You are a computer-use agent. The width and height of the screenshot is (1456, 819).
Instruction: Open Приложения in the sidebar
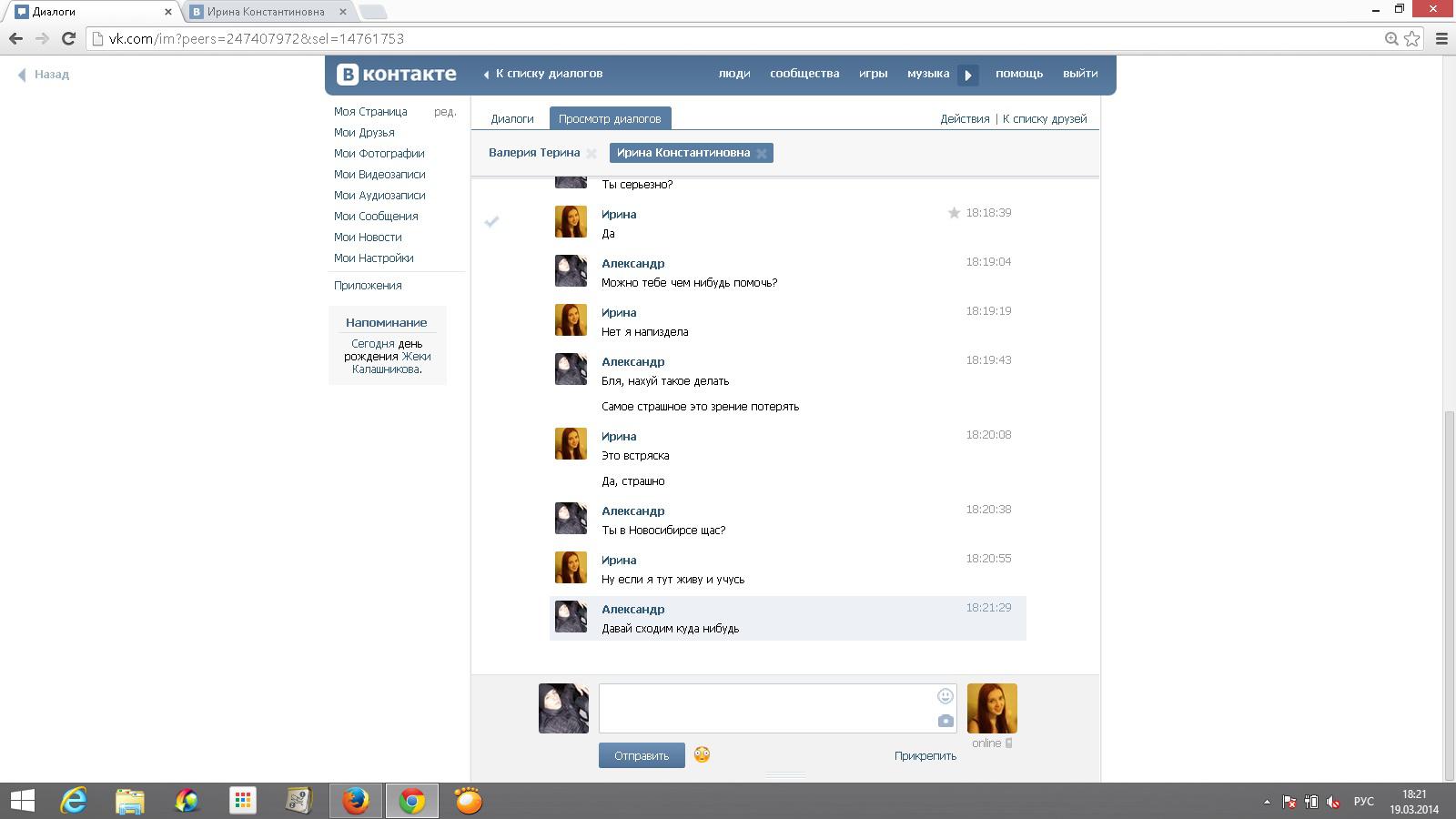368,286
